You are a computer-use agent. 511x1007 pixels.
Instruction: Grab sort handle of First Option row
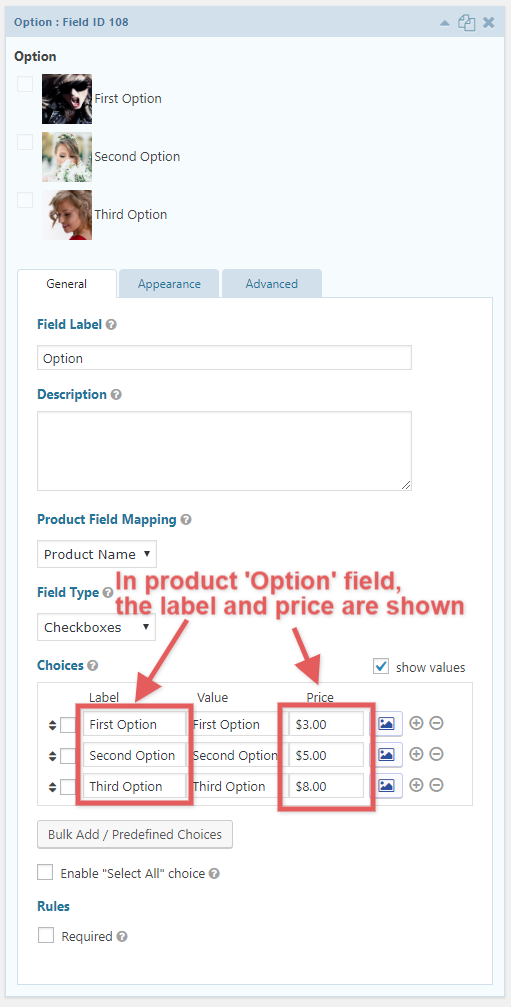tap(53, 726)
